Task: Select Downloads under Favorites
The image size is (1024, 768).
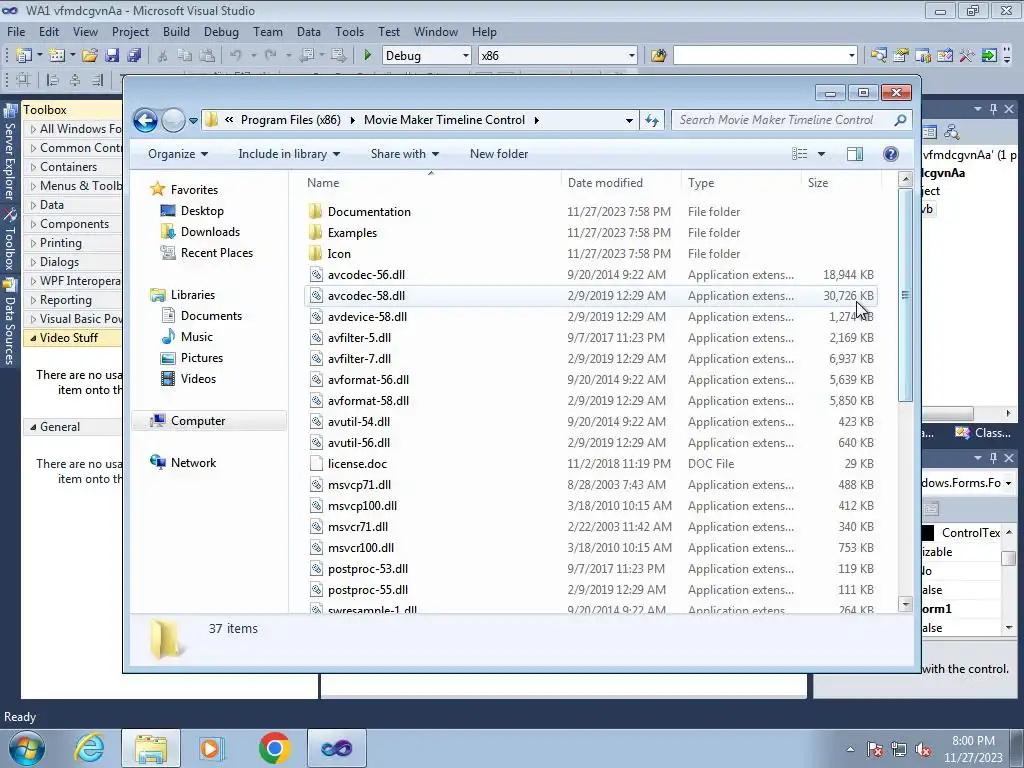Action: pyautogui.click(x=210, y=232)
